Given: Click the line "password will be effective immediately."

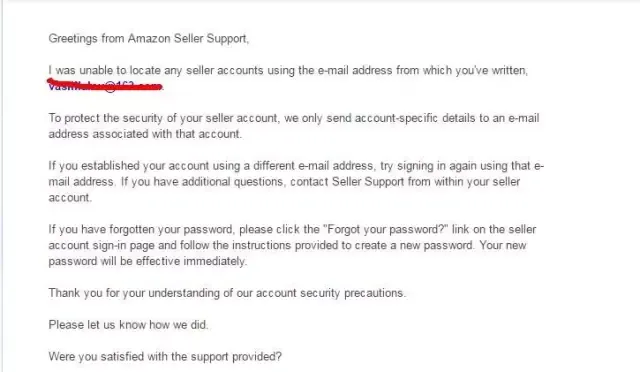Looking at the screenshot, I should point(147,261).
